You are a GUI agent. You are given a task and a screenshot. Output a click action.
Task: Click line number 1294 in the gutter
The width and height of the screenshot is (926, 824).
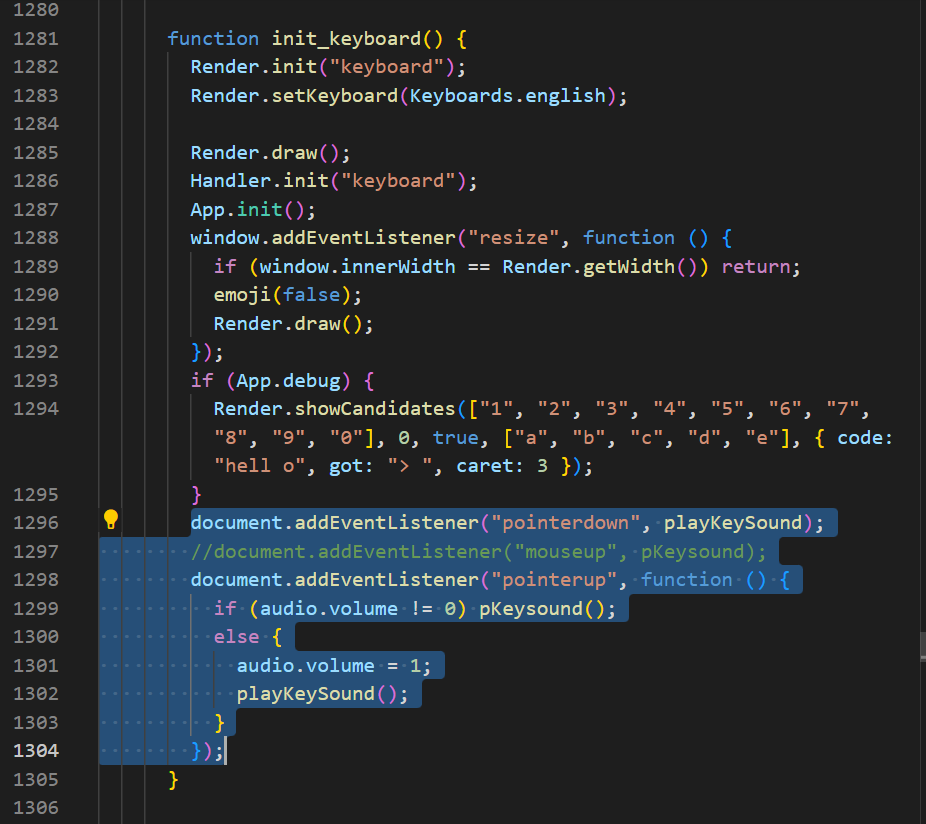click(x=36, y=409)
